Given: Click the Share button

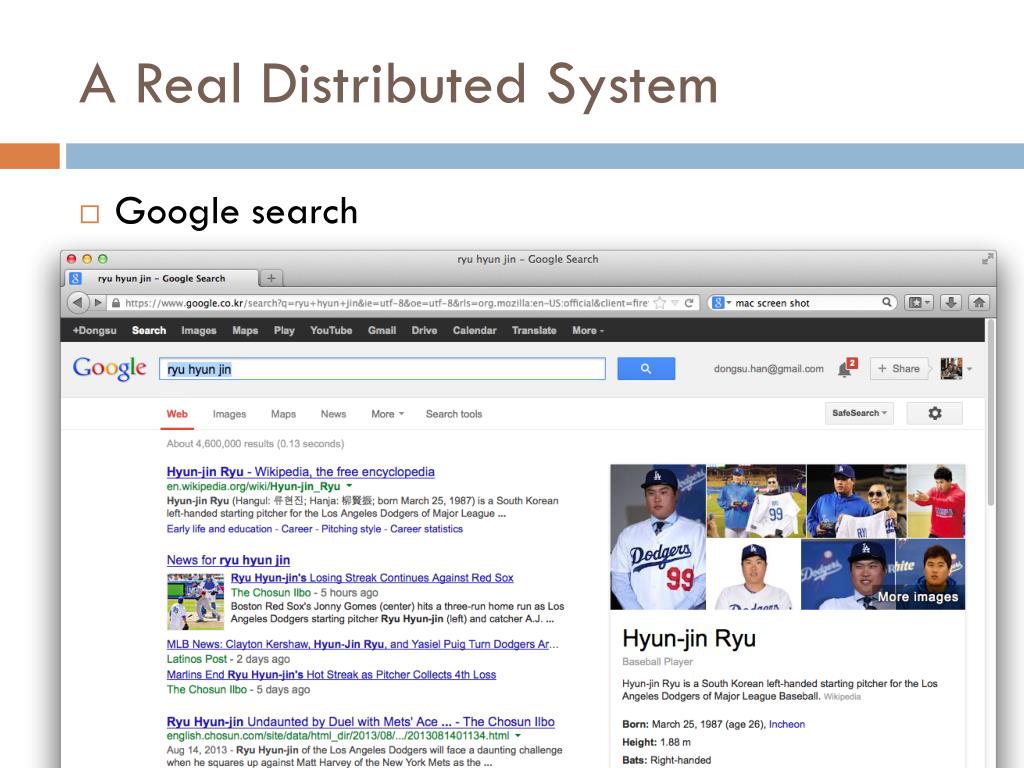Looking at the screenshot, I should tap(899, 368).
